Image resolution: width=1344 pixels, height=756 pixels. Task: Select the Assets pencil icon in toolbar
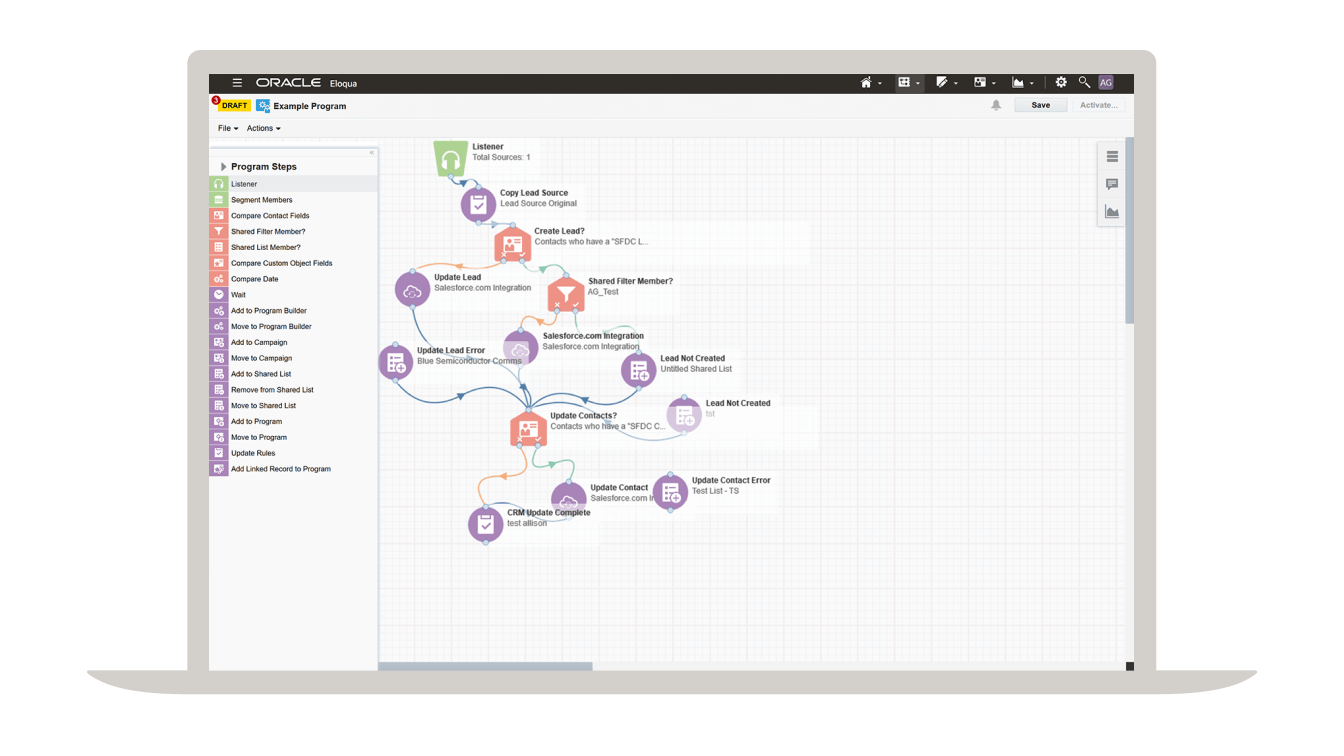click(942, 82)
